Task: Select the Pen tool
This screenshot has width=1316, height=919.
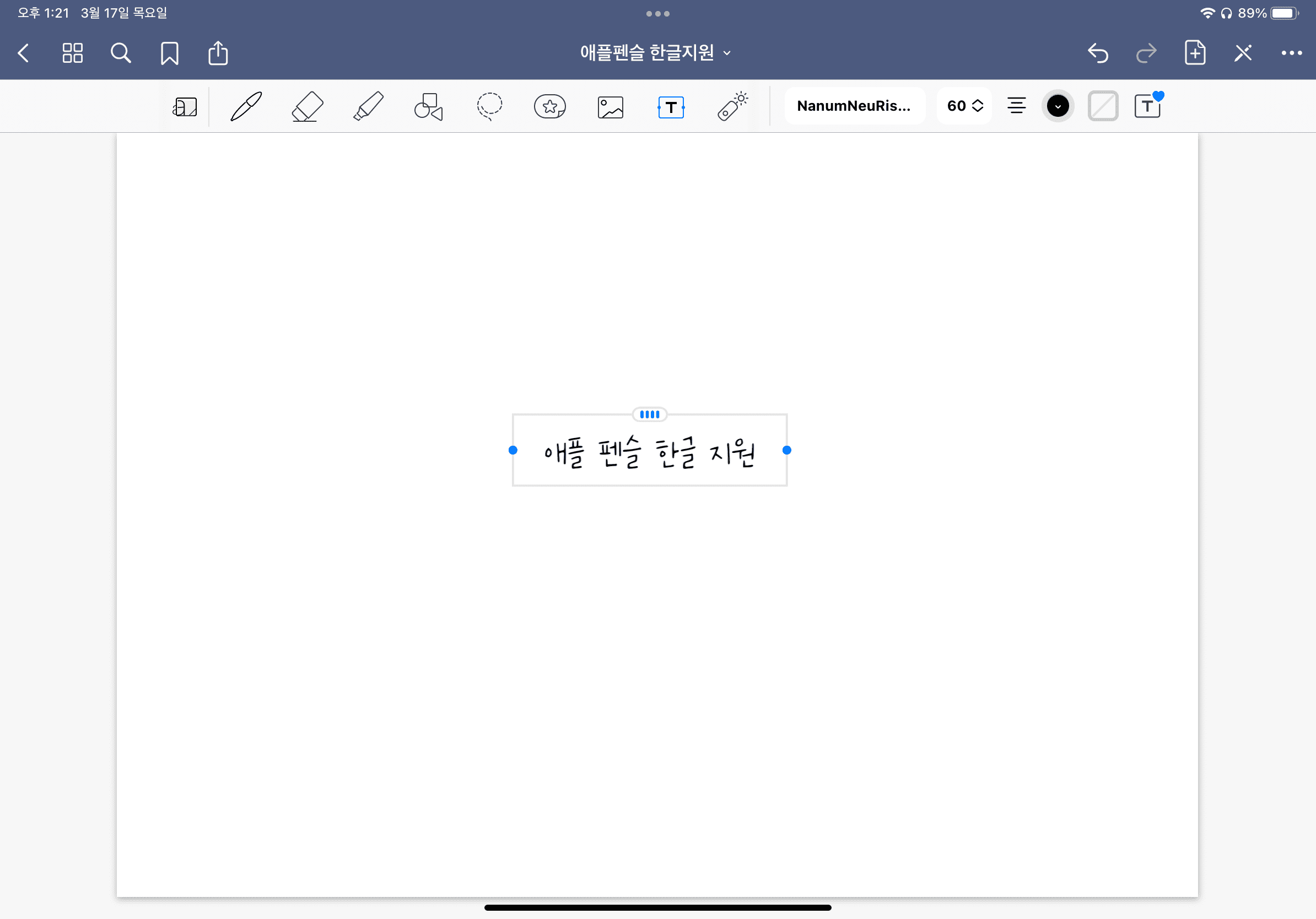Action: 246,106
